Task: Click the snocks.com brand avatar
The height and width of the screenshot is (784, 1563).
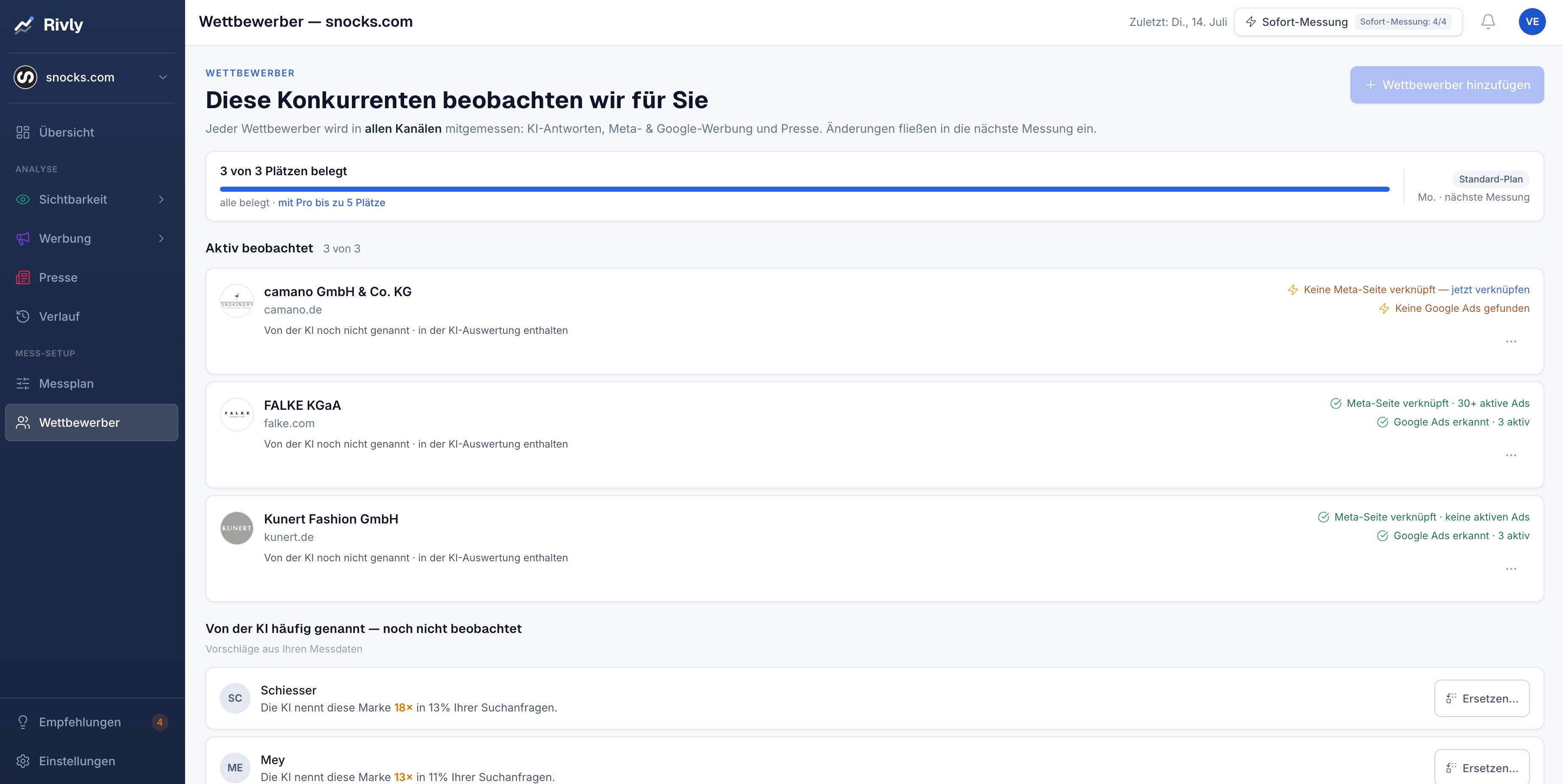Action: [25, 77]
